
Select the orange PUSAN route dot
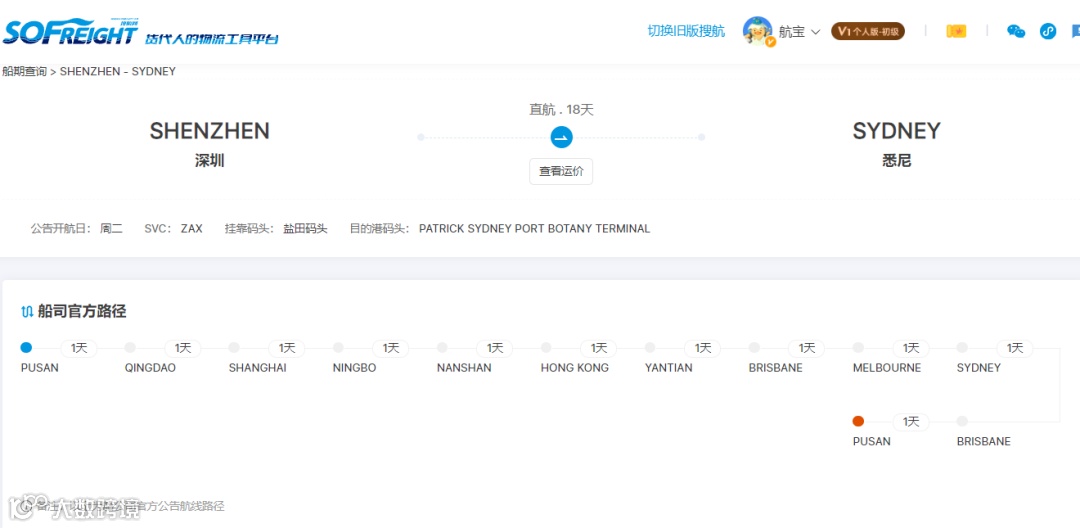pos(858,421)
